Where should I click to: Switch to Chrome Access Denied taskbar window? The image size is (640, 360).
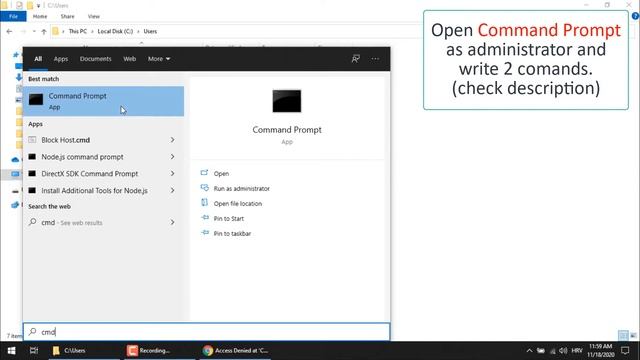pos(236,351)
